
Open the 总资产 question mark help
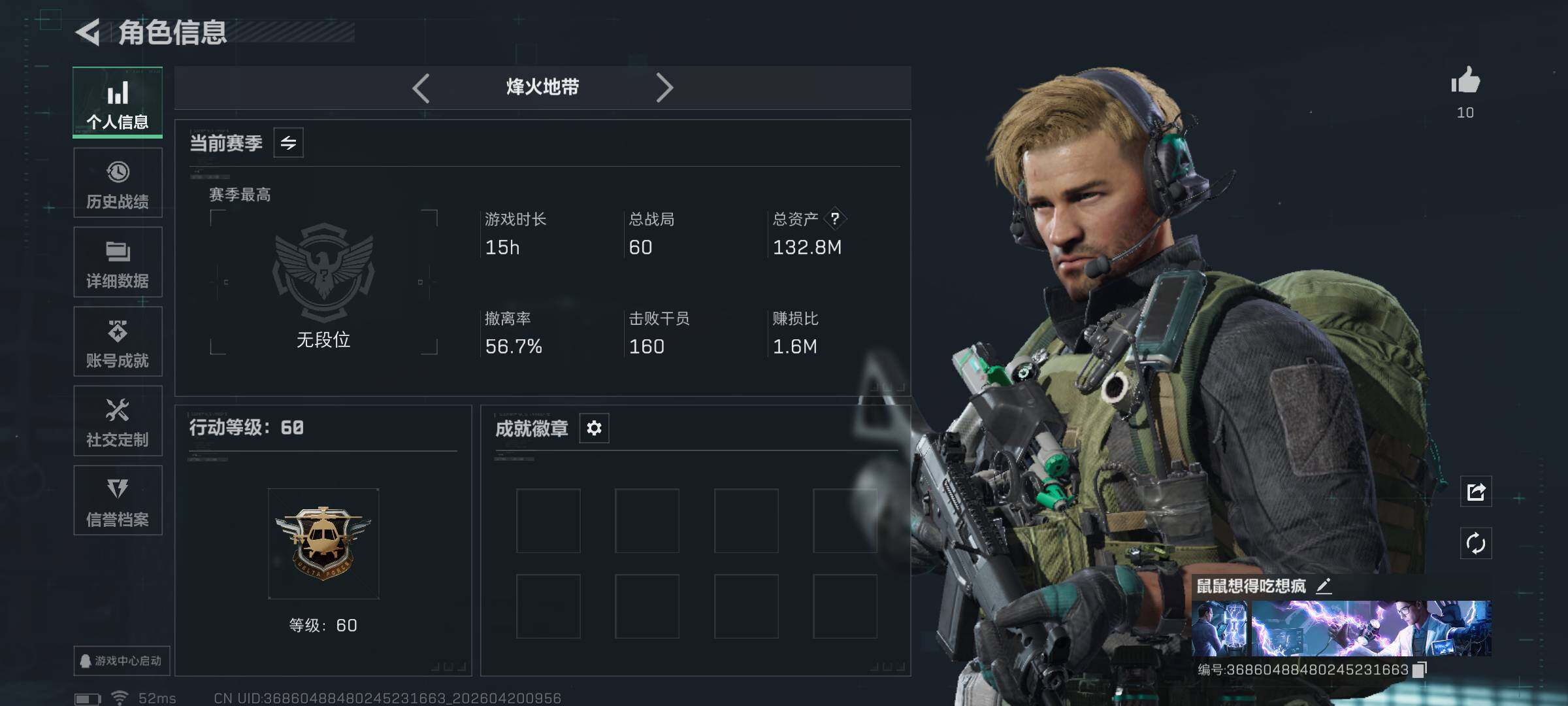pyautogui.click(x=835, y=219)
